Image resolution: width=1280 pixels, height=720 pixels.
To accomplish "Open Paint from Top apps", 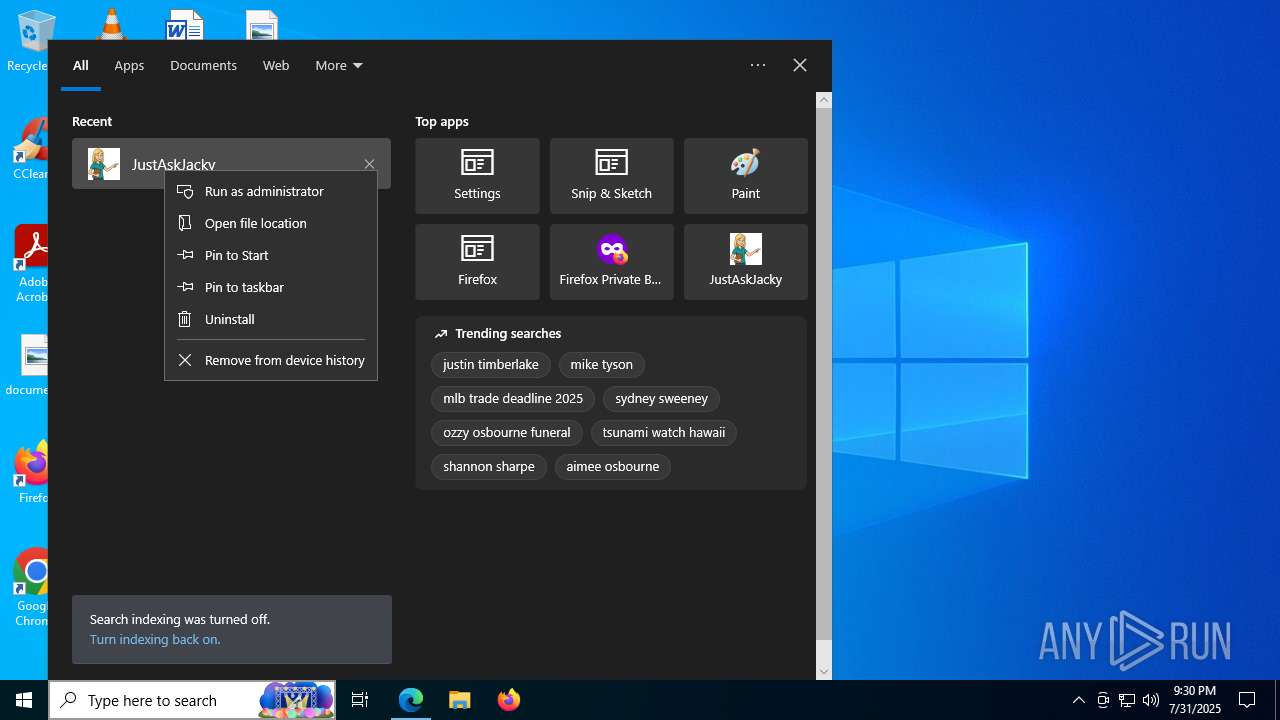I will [745, 176].
